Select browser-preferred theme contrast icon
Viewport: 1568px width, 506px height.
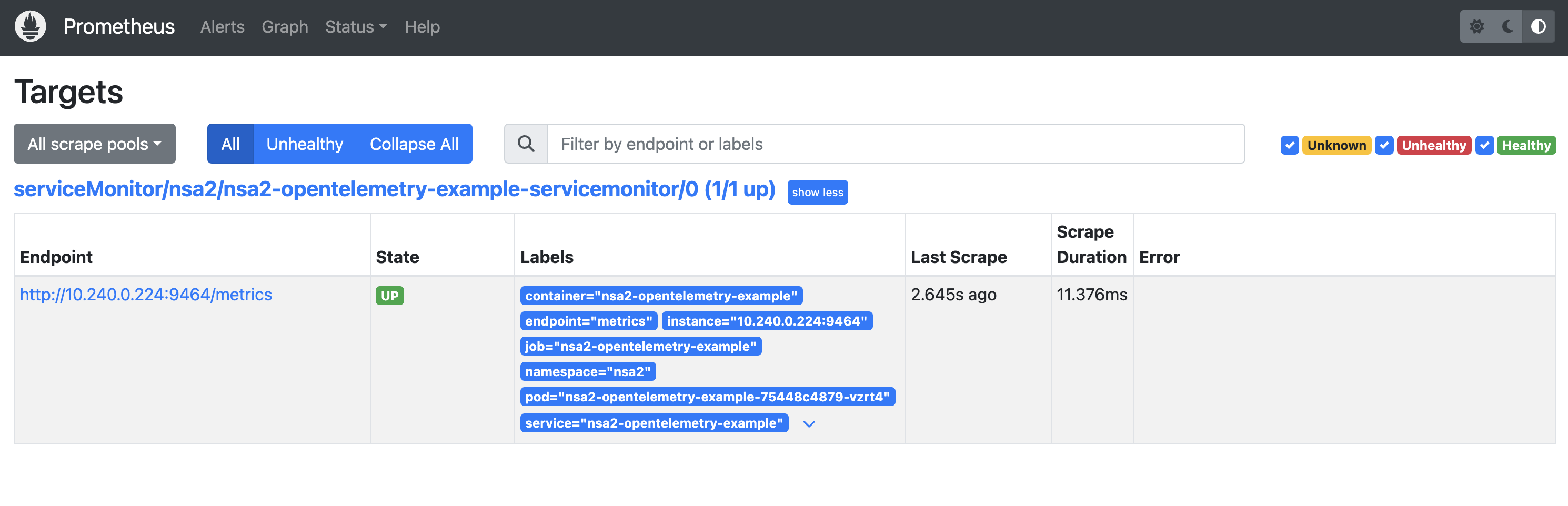[x=1538, y=26]
